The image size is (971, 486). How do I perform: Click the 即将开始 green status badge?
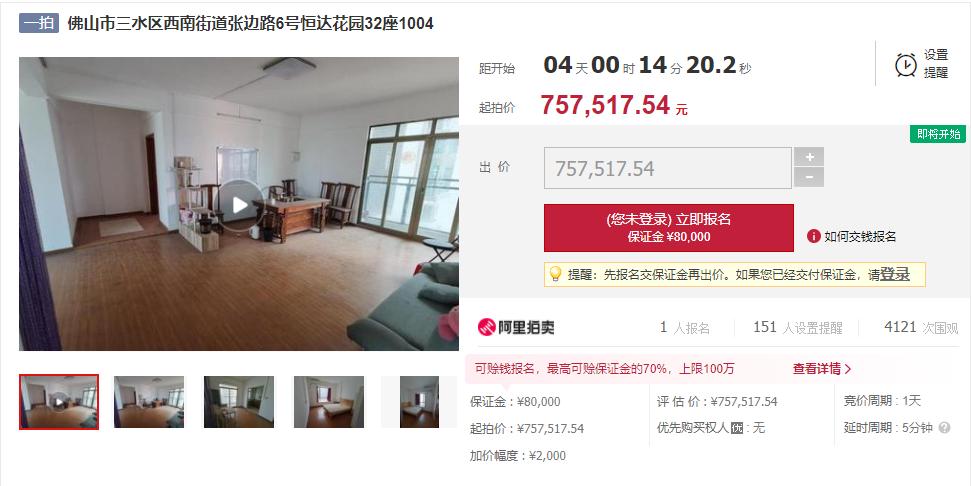coord(938,134)
